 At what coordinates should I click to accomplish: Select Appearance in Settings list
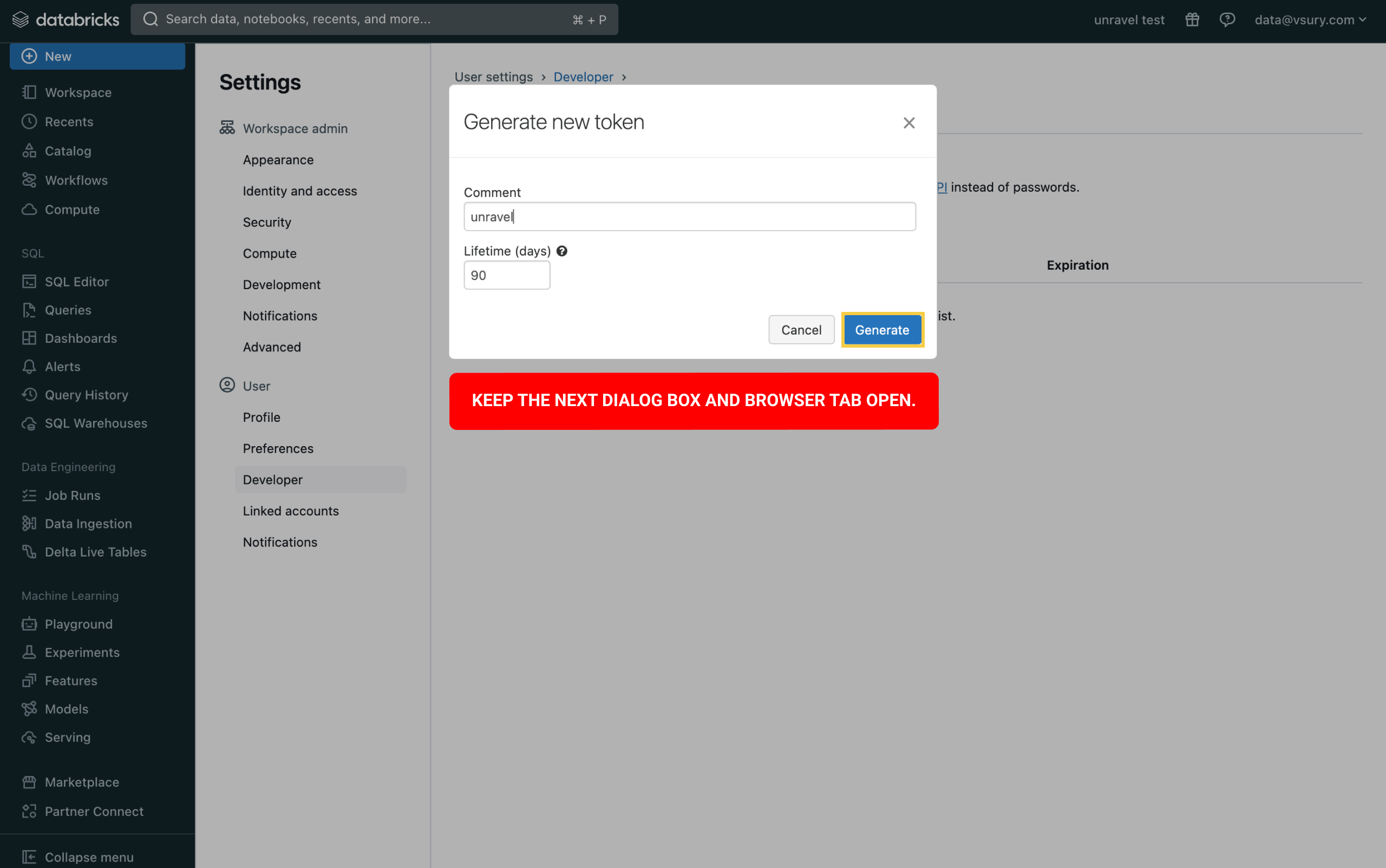pos(278,160)
